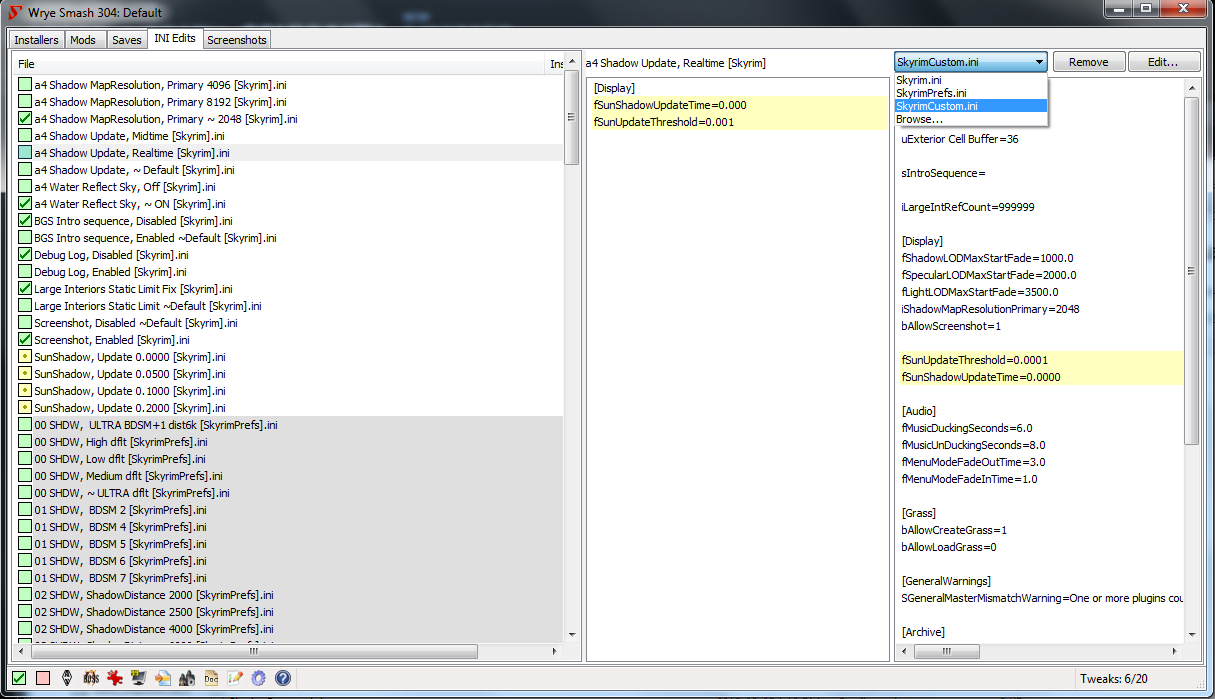Click the computer monitor icon in status bar
This screenshot has height=699, width=1215.
pos(139,678)
